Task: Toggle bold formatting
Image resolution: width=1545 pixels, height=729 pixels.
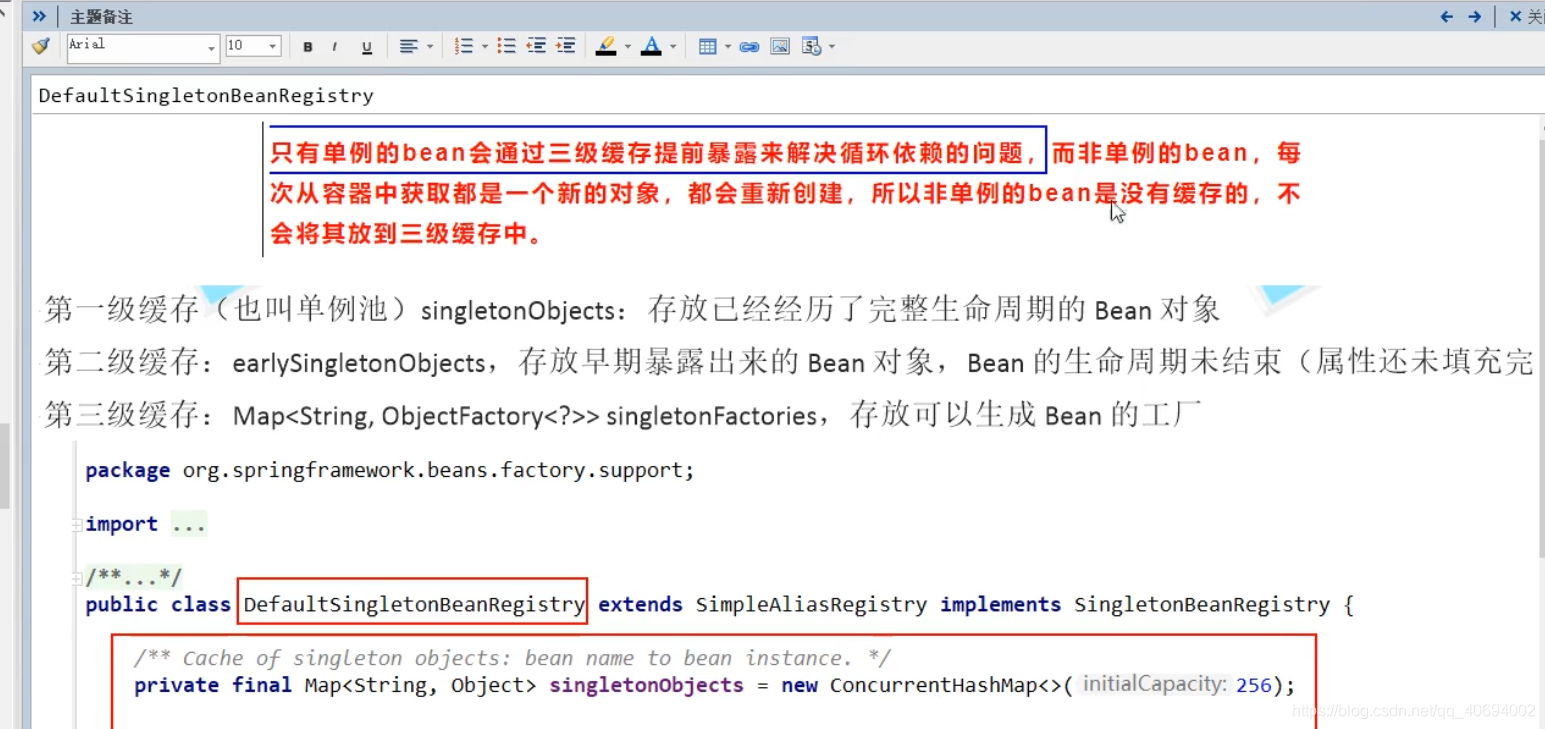Action: [x=308, y=47]
